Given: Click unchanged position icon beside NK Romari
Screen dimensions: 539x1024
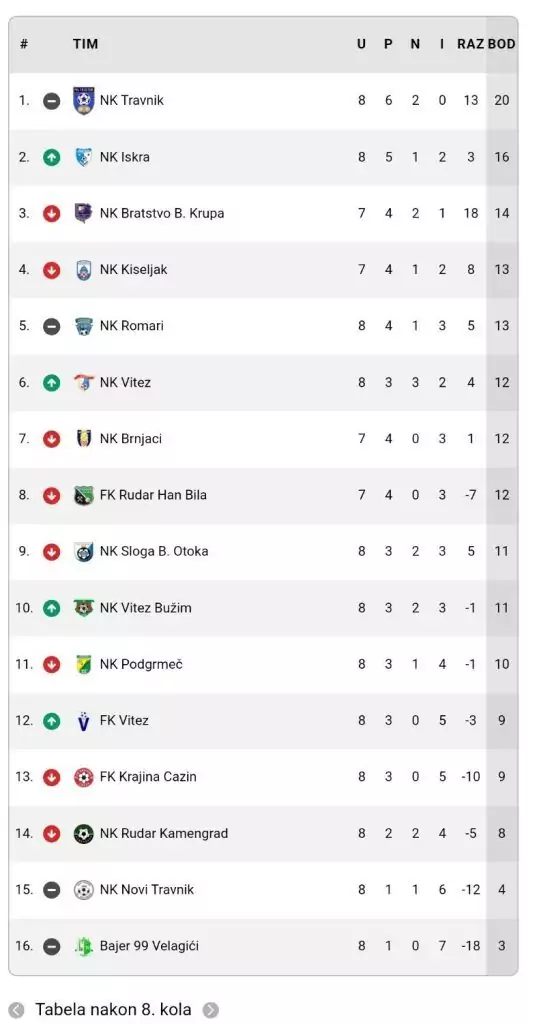Looking at the screenshot, I should pyautogui.click(x=52, y=326).
